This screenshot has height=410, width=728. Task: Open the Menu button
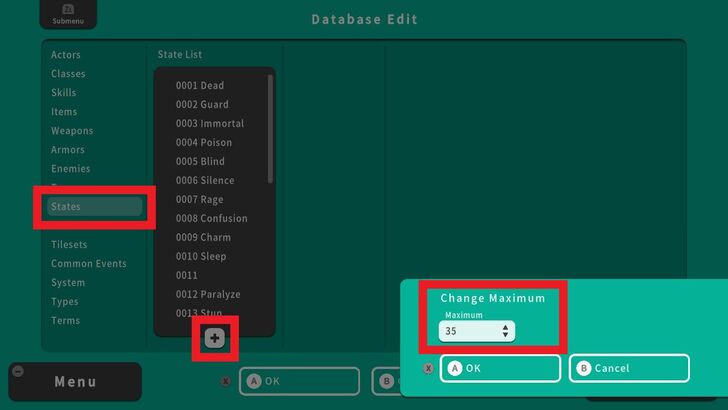[x=75, y=382]
